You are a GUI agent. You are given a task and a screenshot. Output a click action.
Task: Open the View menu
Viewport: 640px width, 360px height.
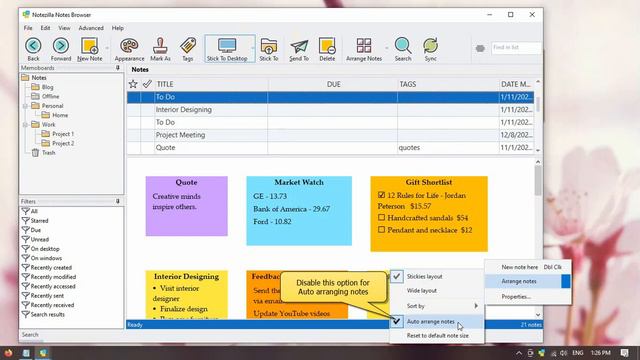tap(64, 28)
